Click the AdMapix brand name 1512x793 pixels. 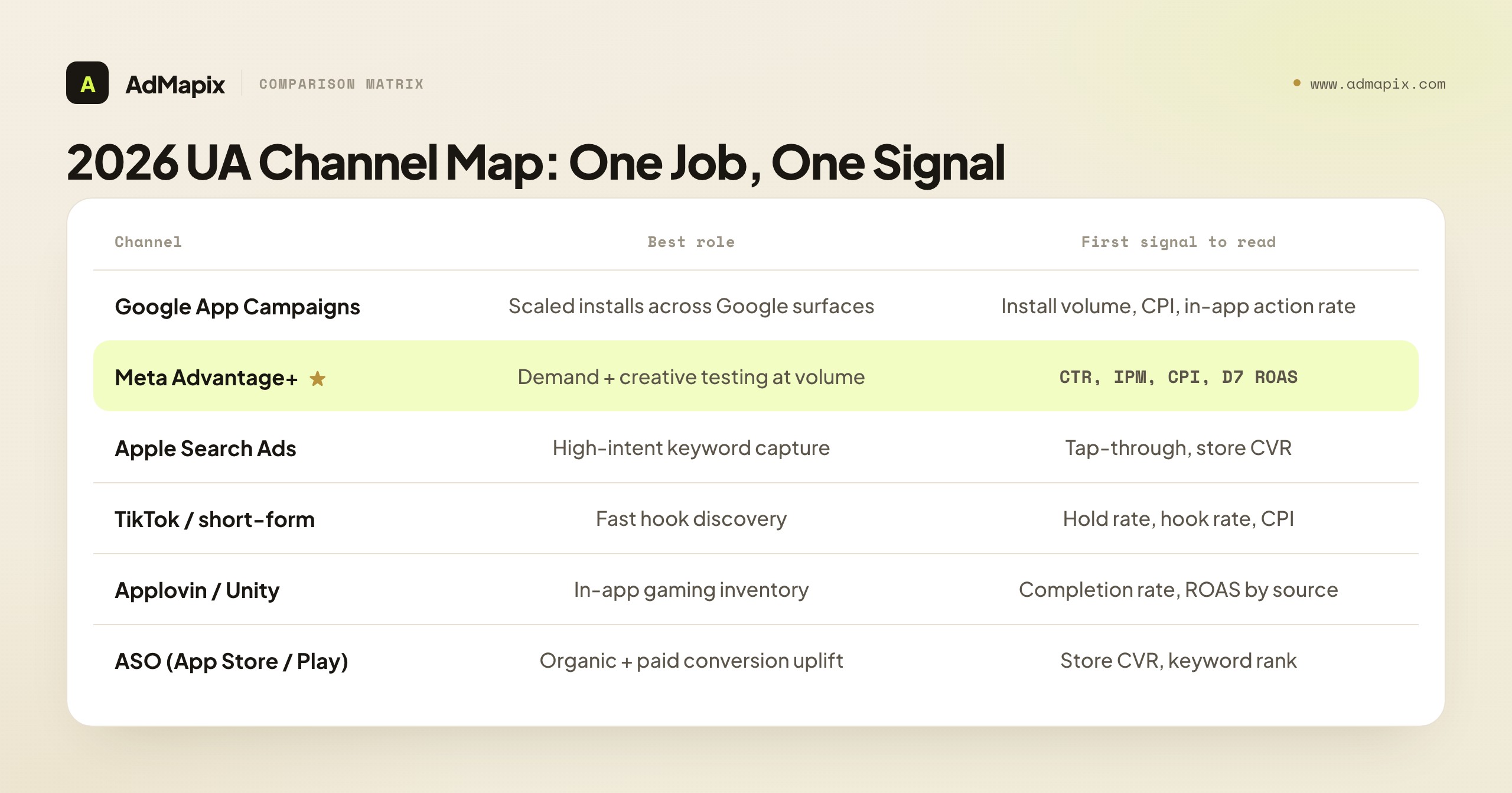coord(175,84)
